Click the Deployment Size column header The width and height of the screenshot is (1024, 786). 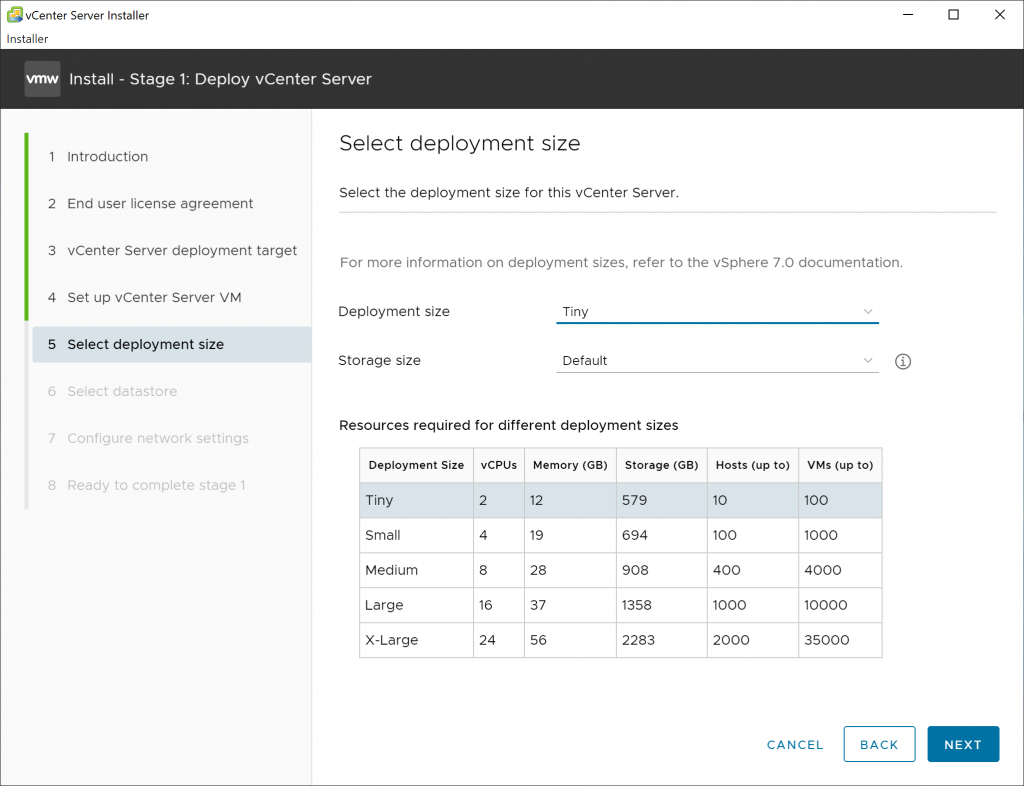[x=416, y=465]
